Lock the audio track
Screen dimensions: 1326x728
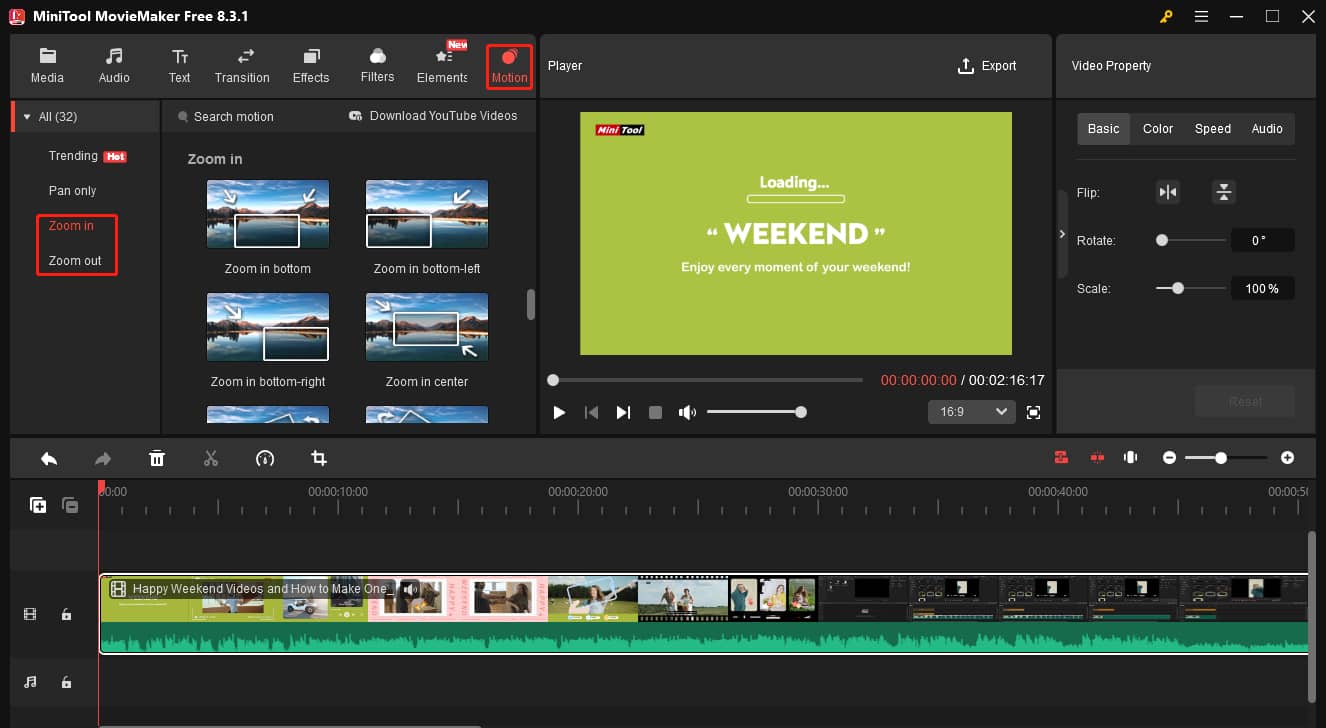(66, 681)
